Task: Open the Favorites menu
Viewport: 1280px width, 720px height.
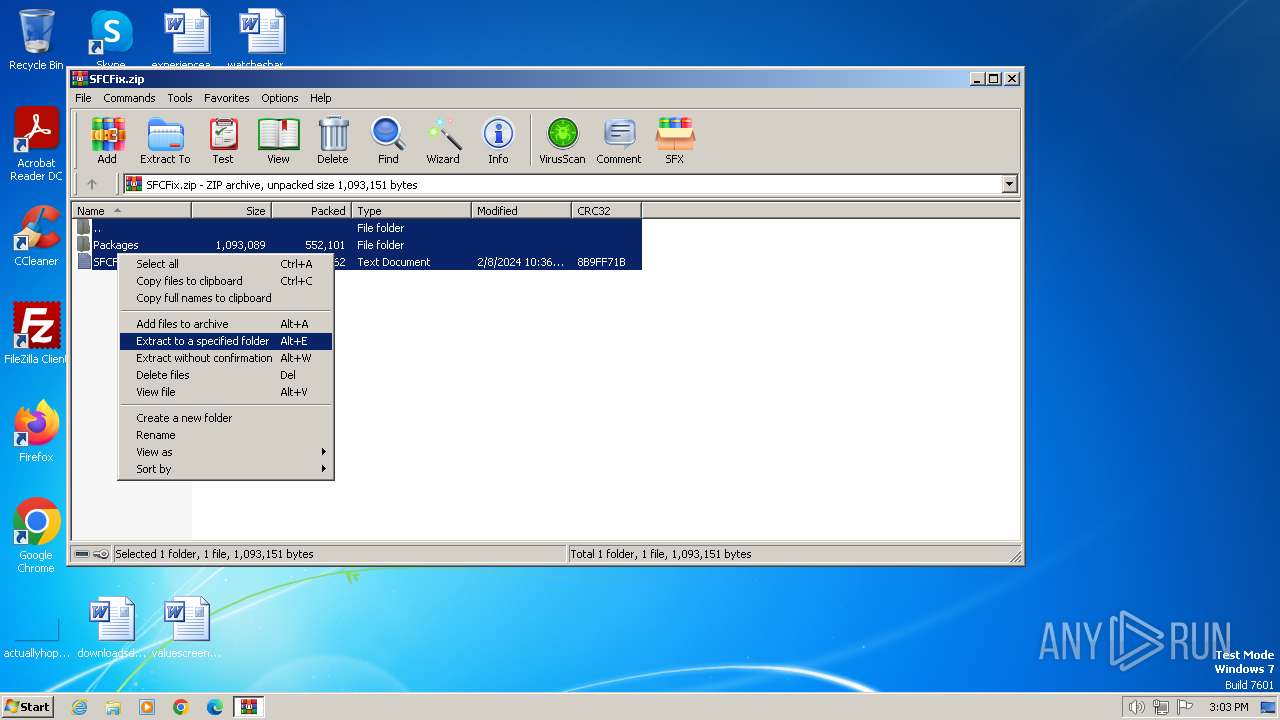Action: (x=227, y=98)
